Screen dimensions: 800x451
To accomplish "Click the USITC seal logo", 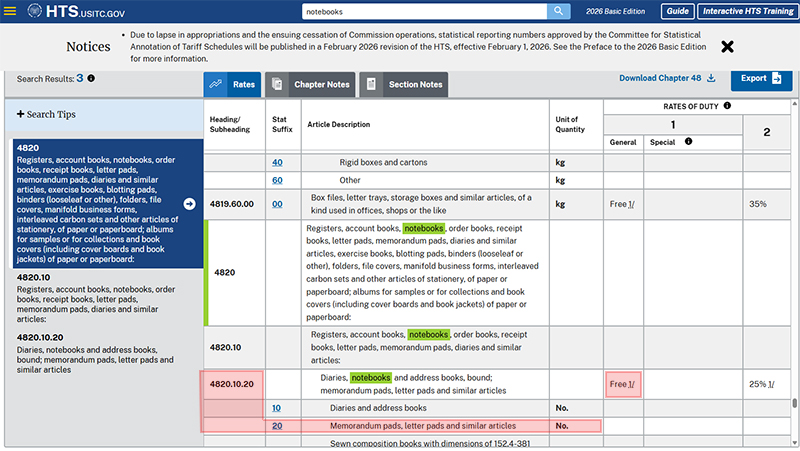I will 34,11.
